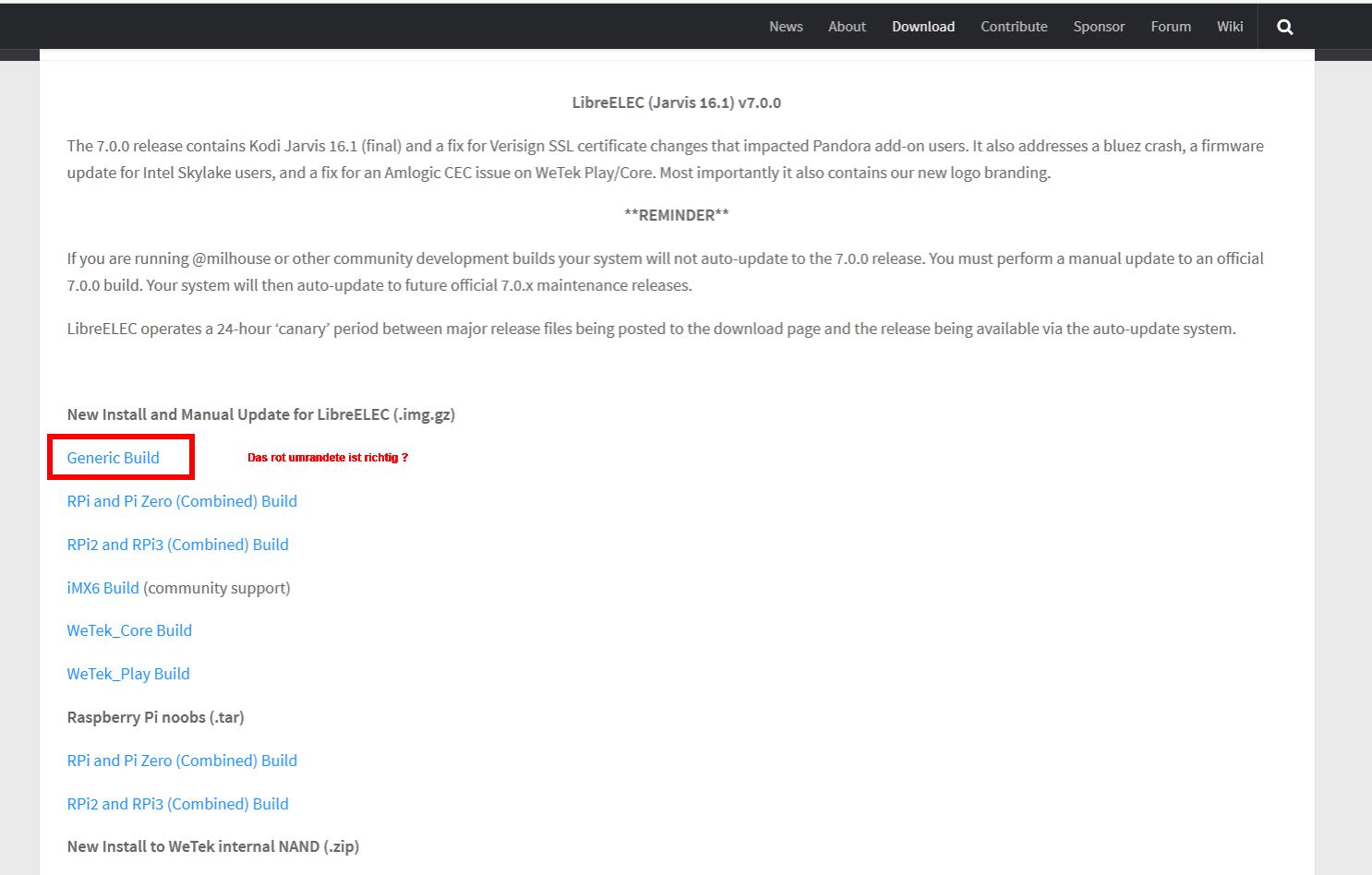This screenshot has width=1372, height=875.
Task: Go to the News menu item
Action: [786, 27]
